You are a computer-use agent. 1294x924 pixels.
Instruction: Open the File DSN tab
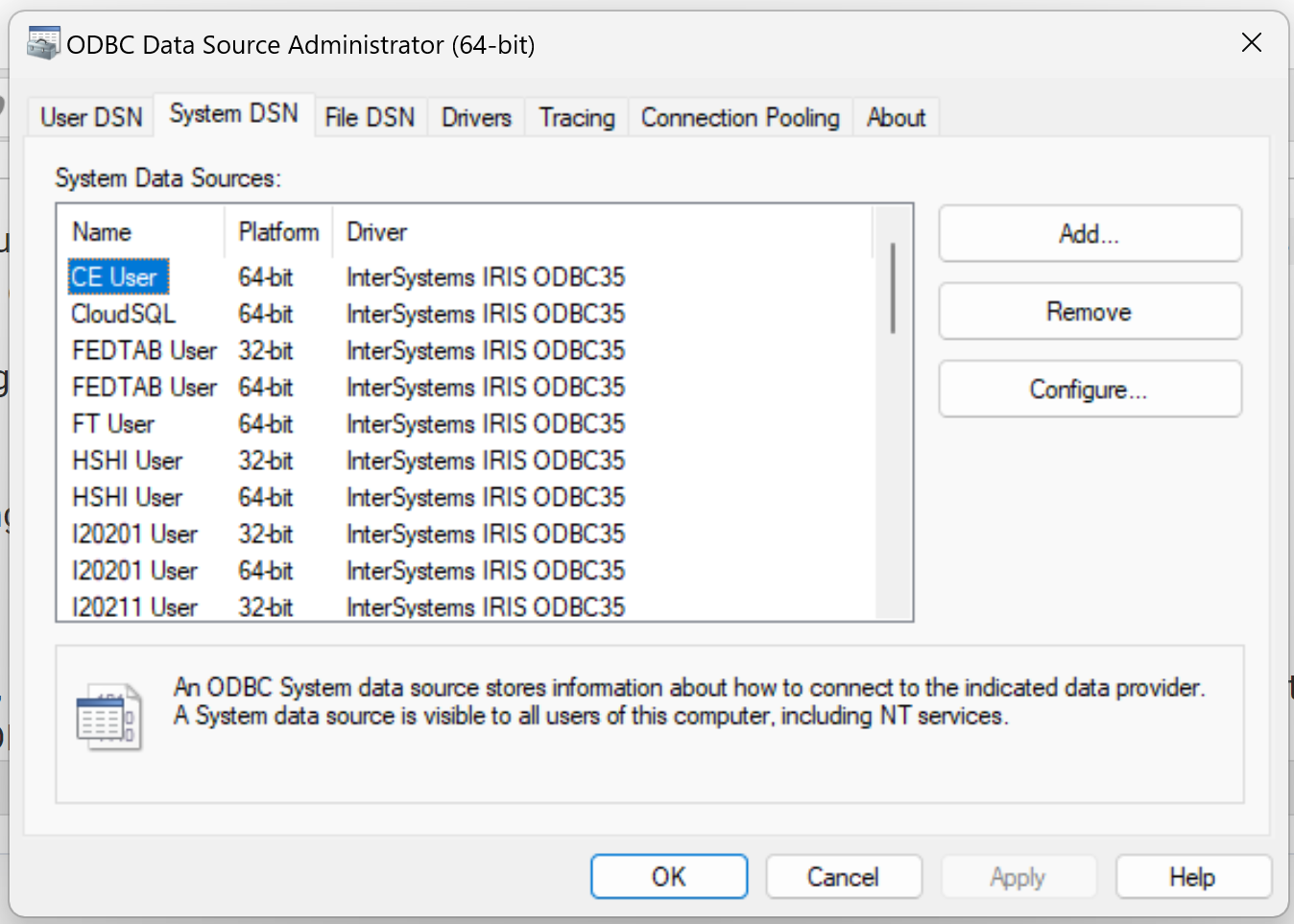(x=370, y=118)
